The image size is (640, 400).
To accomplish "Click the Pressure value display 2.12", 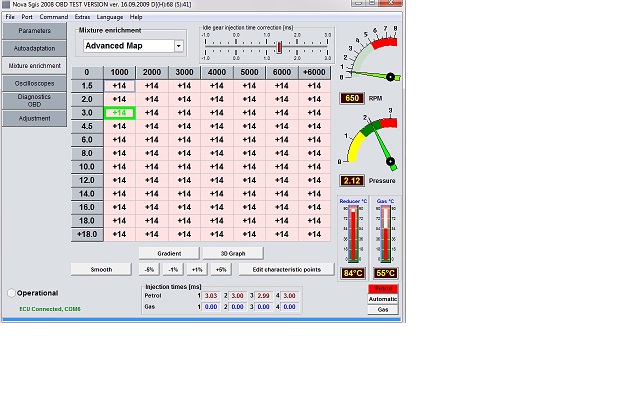I will tap(352, 180).
